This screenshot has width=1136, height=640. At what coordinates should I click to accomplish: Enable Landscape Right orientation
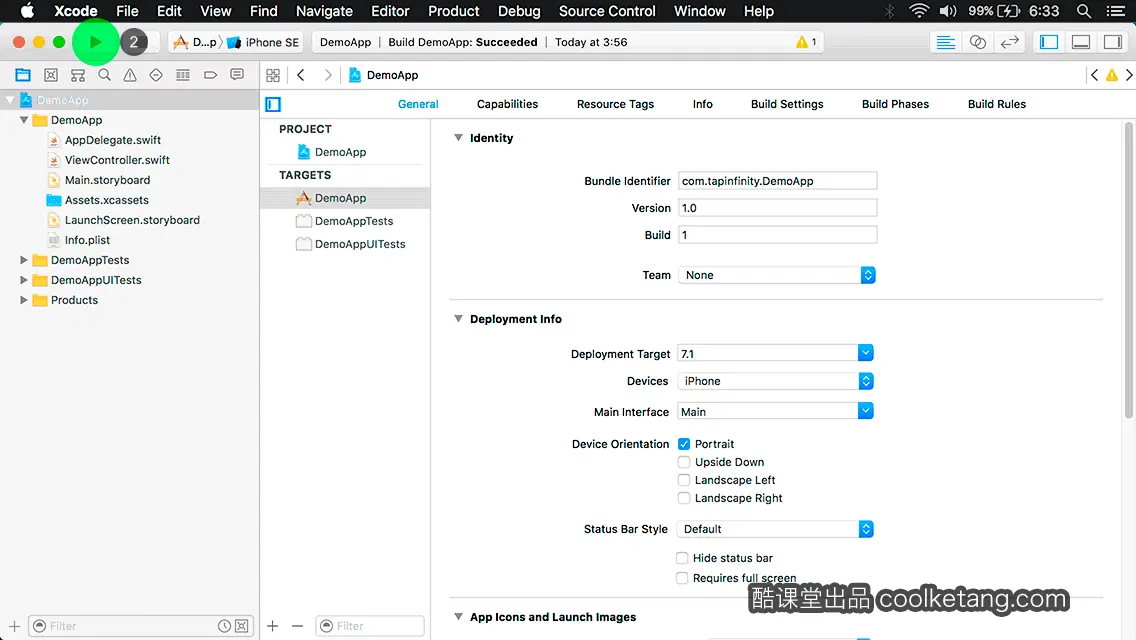[684, 498]
